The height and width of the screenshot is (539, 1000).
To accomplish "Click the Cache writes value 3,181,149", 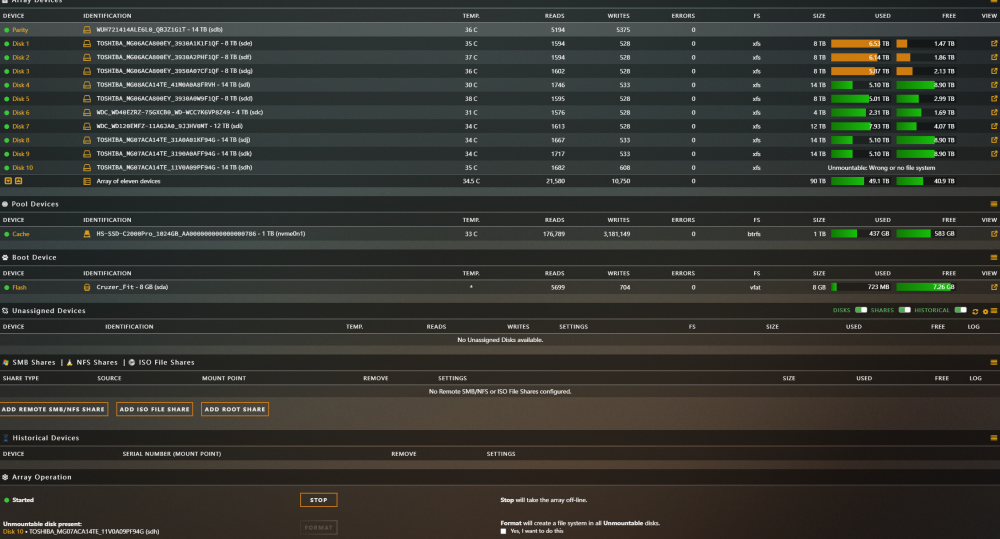I will tap(616, 234).
